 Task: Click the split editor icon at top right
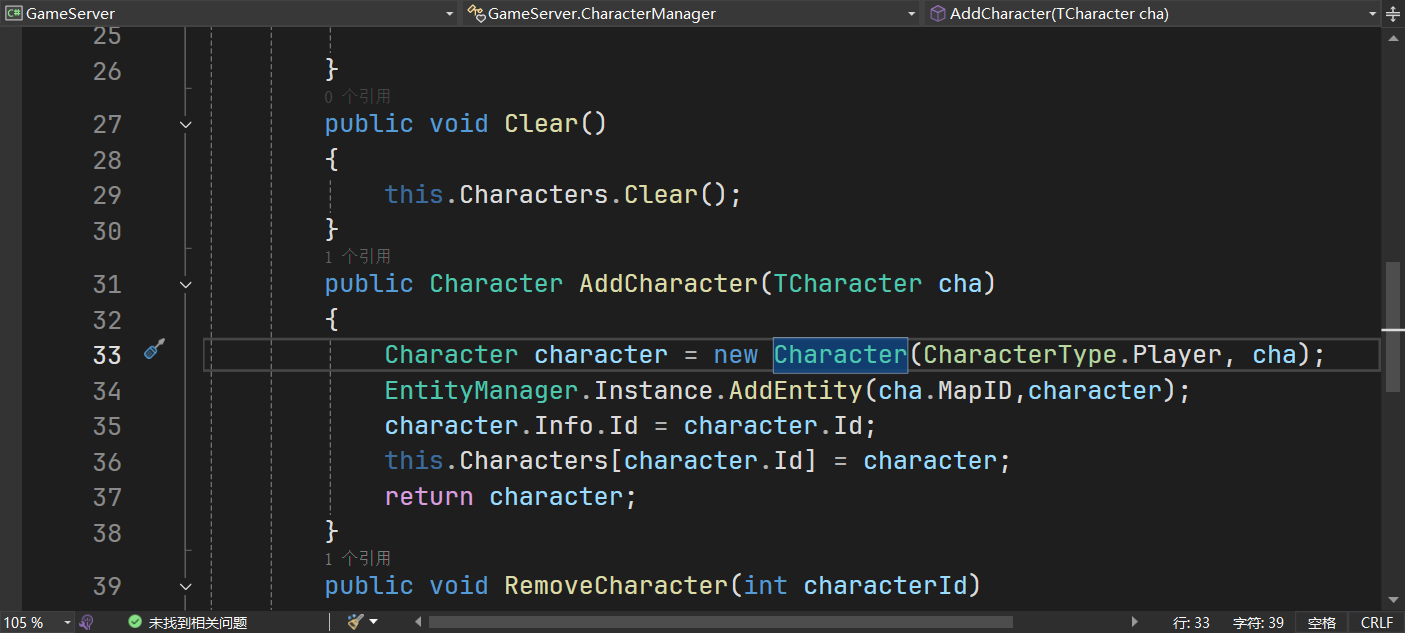pos(1394,13)
